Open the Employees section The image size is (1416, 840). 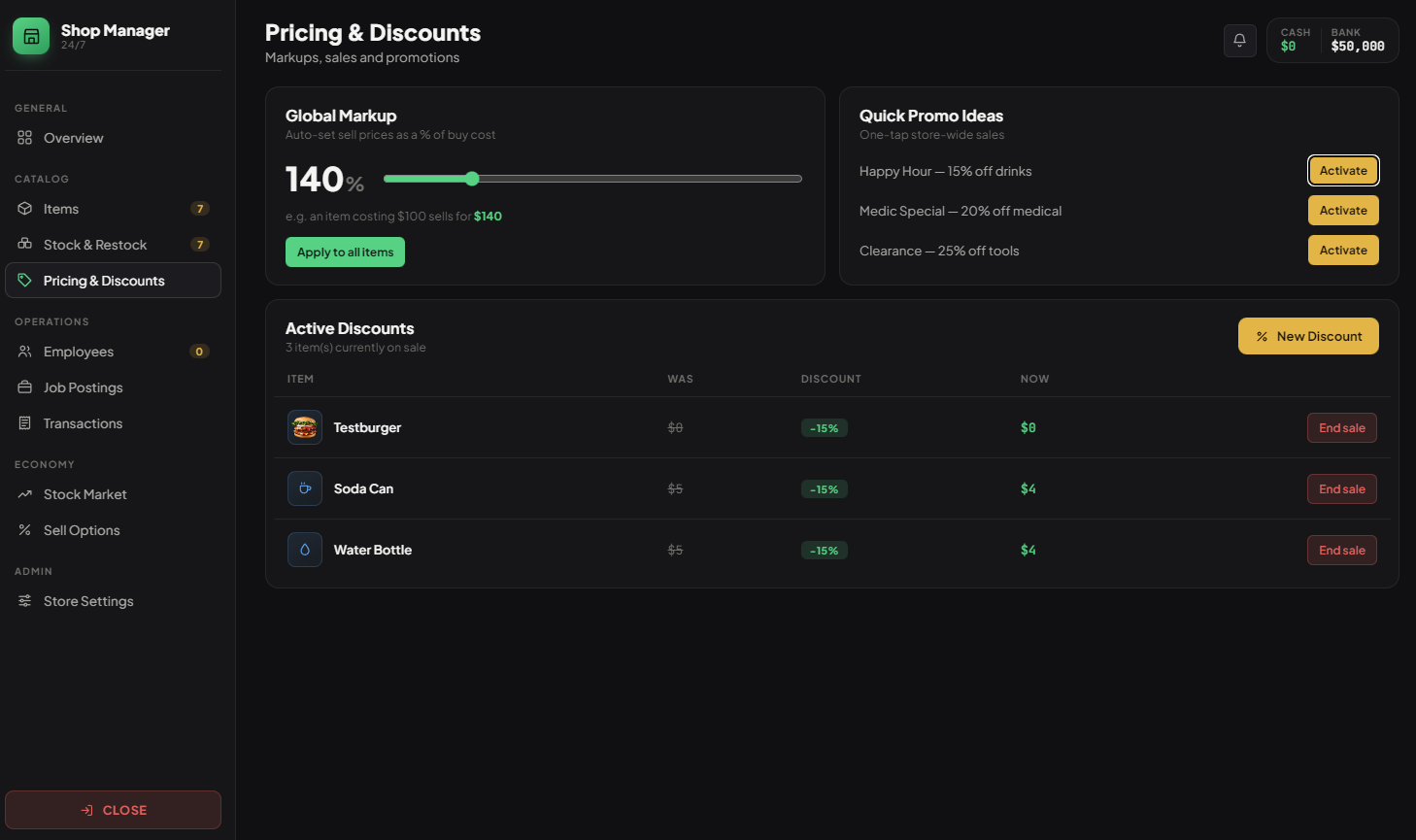113,352
